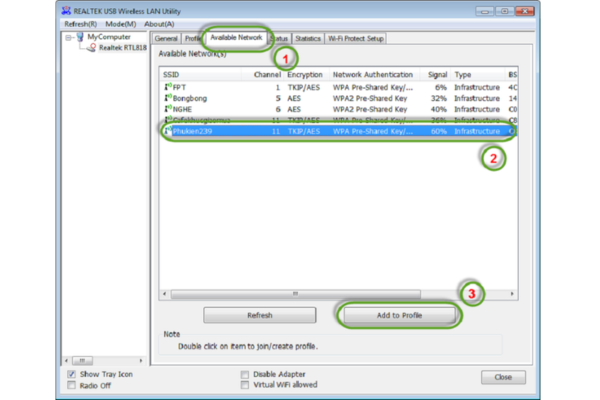The height and width of the screenshot is (400, 600).
Task: Open the Refresh(R) menu
Action: coord(80,24)
